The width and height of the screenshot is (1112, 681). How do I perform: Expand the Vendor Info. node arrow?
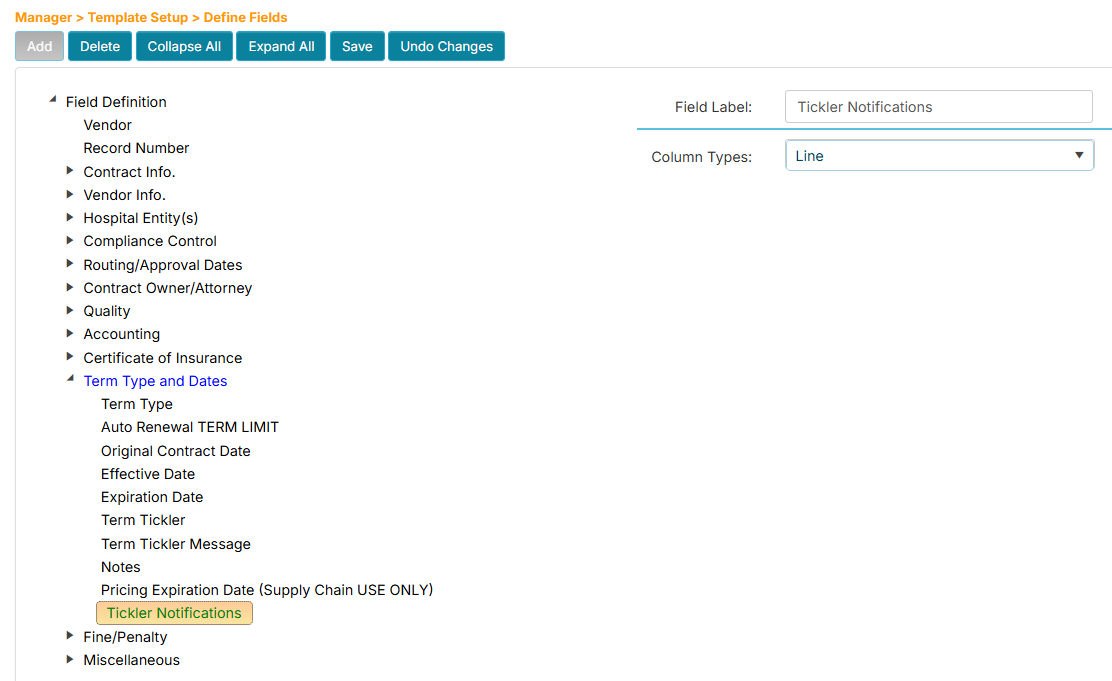tap(70, 194)
